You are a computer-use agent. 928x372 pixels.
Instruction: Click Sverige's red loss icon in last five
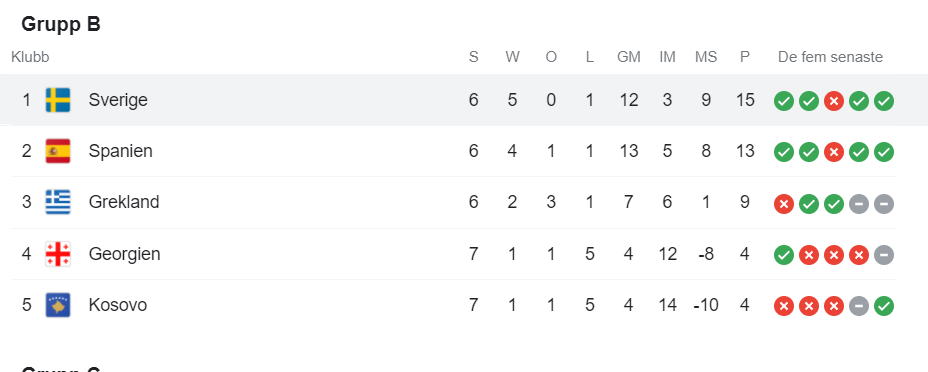(x=834, y=101)
